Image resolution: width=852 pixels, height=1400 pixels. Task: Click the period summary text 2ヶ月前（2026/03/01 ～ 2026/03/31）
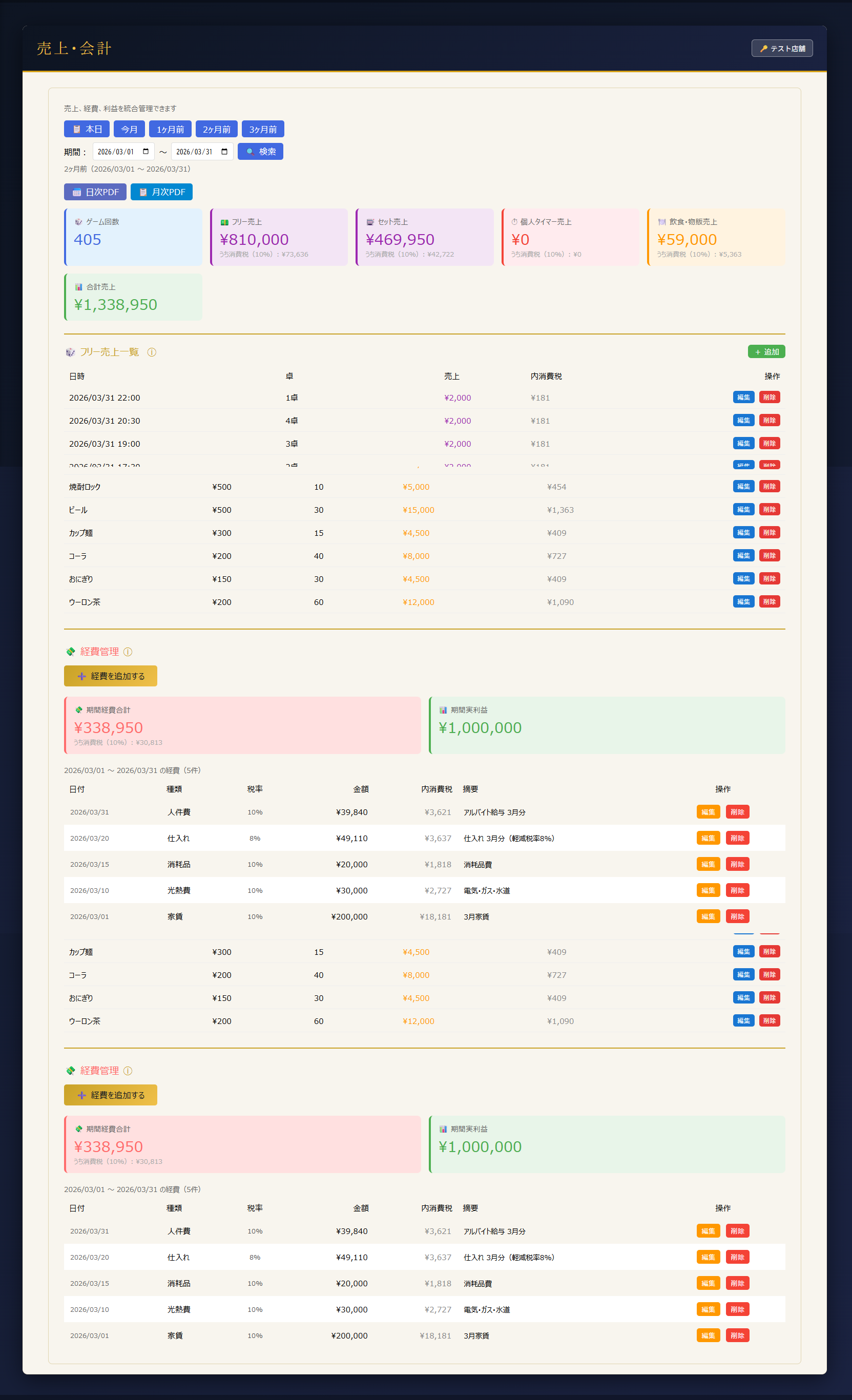pos(128,170)
